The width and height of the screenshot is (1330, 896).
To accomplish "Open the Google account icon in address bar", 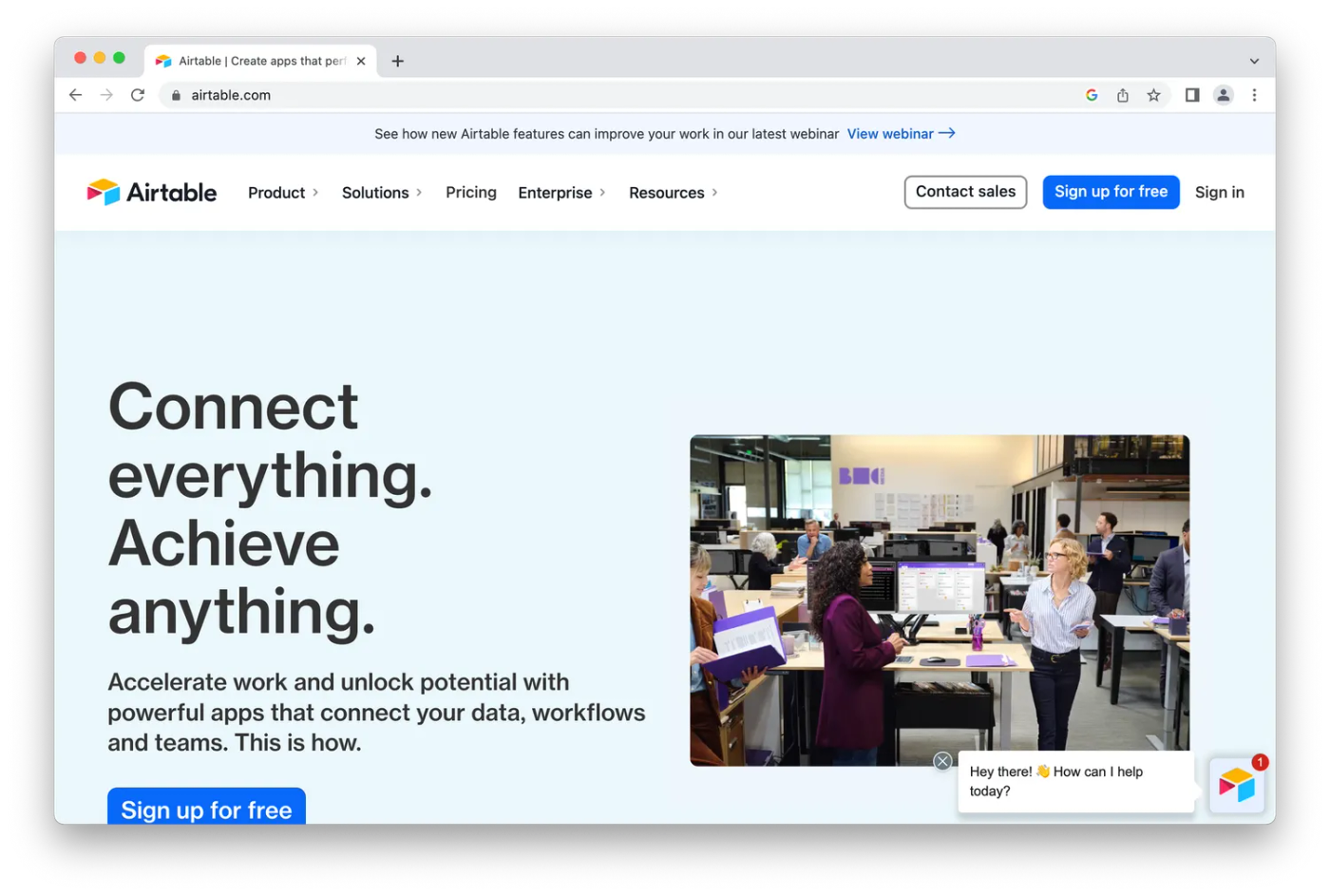I will click(1091, 95).
